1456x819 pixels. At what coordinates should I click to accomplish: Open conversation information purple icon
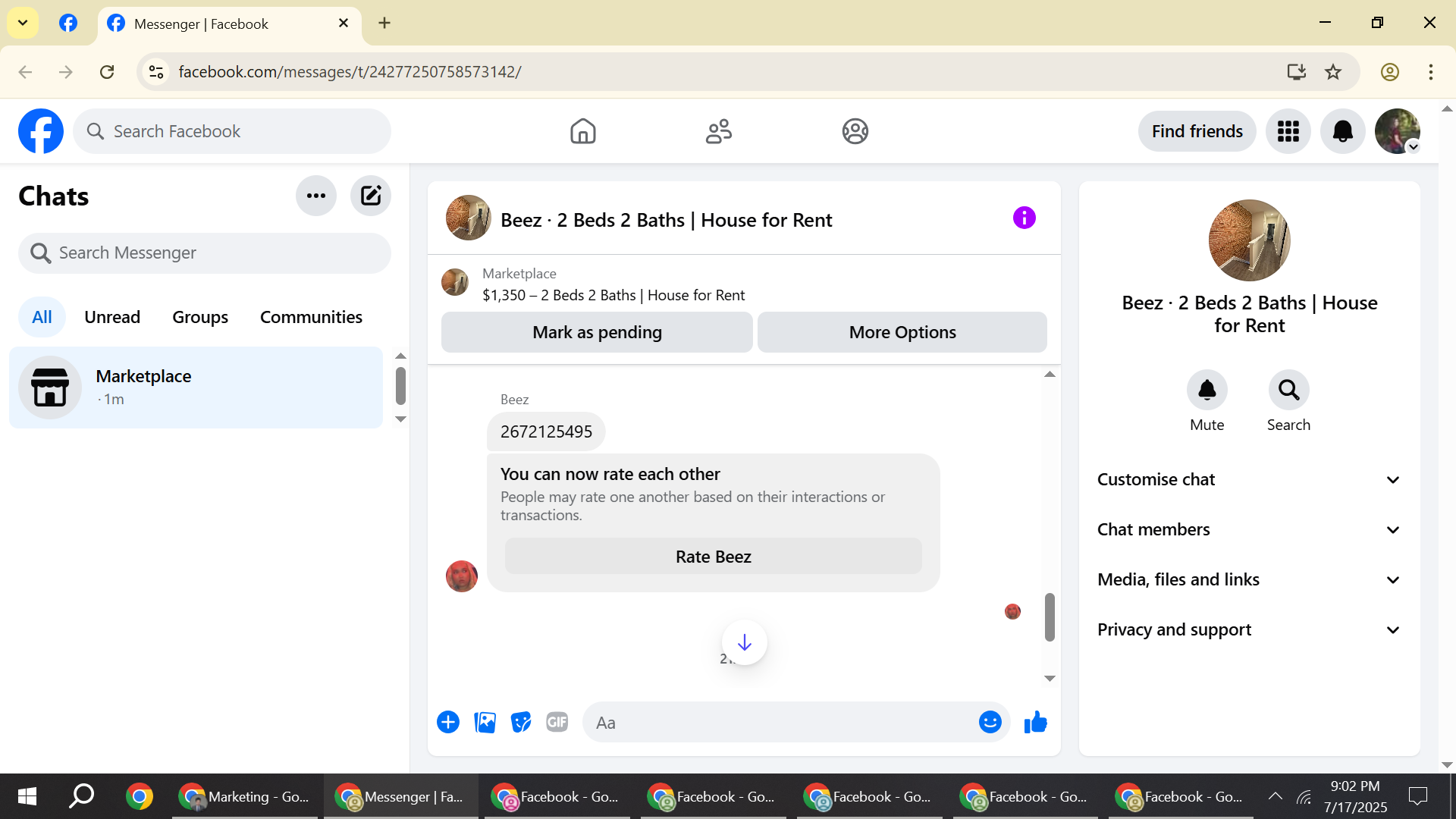1024,218
